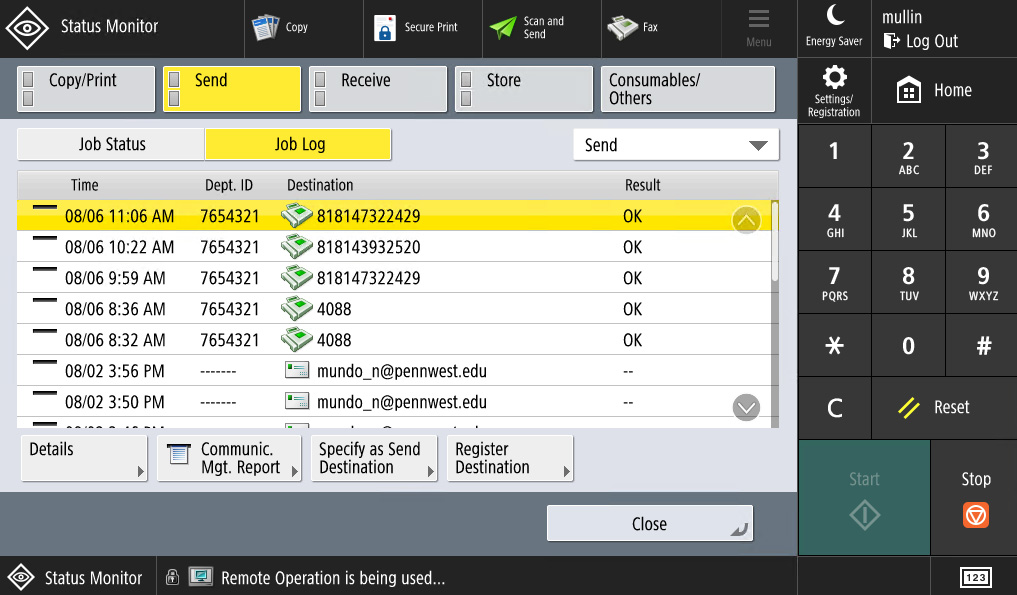Image resolution: width=1017 pixels, height=595 pixels.
Task: Tap digit 2 ABC on keypad
Action: point(909,156)
